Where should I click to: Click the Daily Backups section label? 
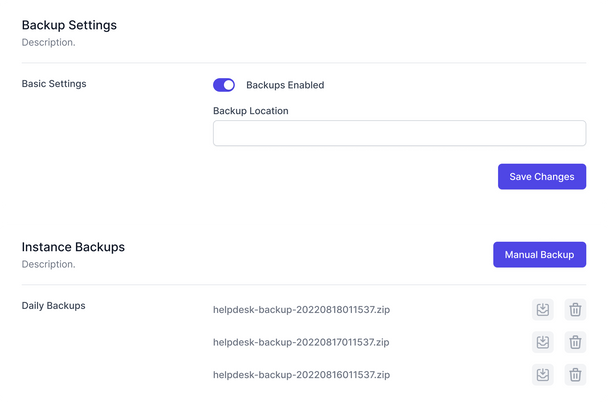pos(54,305)
